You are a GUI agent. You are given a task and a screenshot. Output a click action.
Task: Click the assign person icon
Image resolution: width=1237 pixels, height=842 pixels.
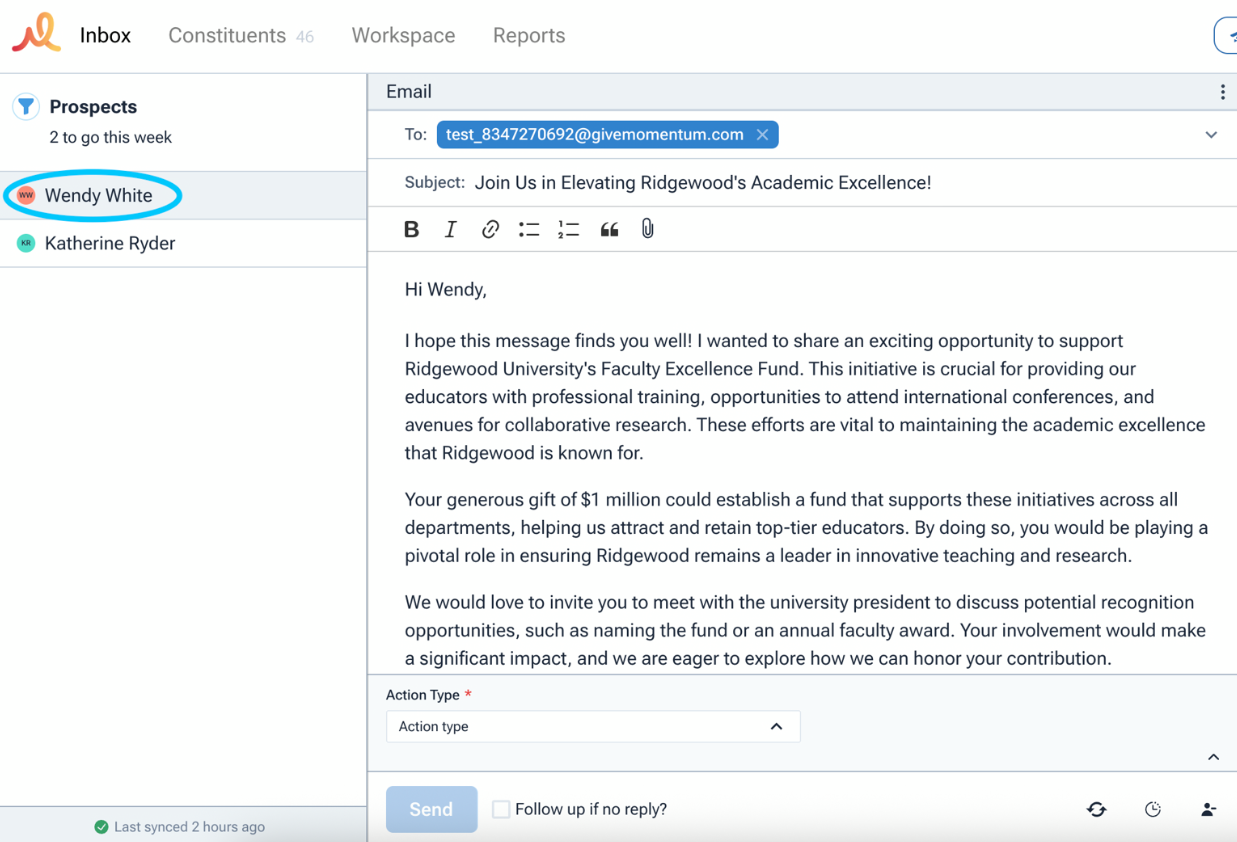tap(1209, 810)
